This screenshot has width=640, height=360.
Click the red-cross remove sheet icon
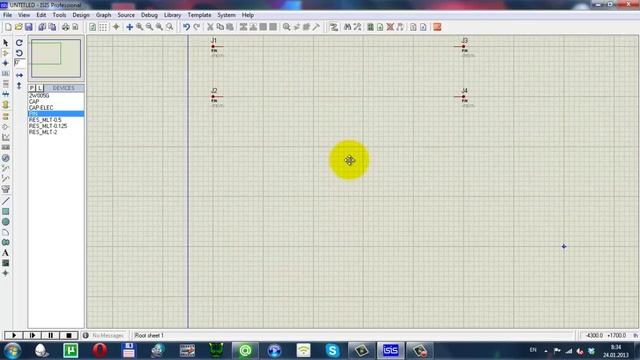point(390,27)
